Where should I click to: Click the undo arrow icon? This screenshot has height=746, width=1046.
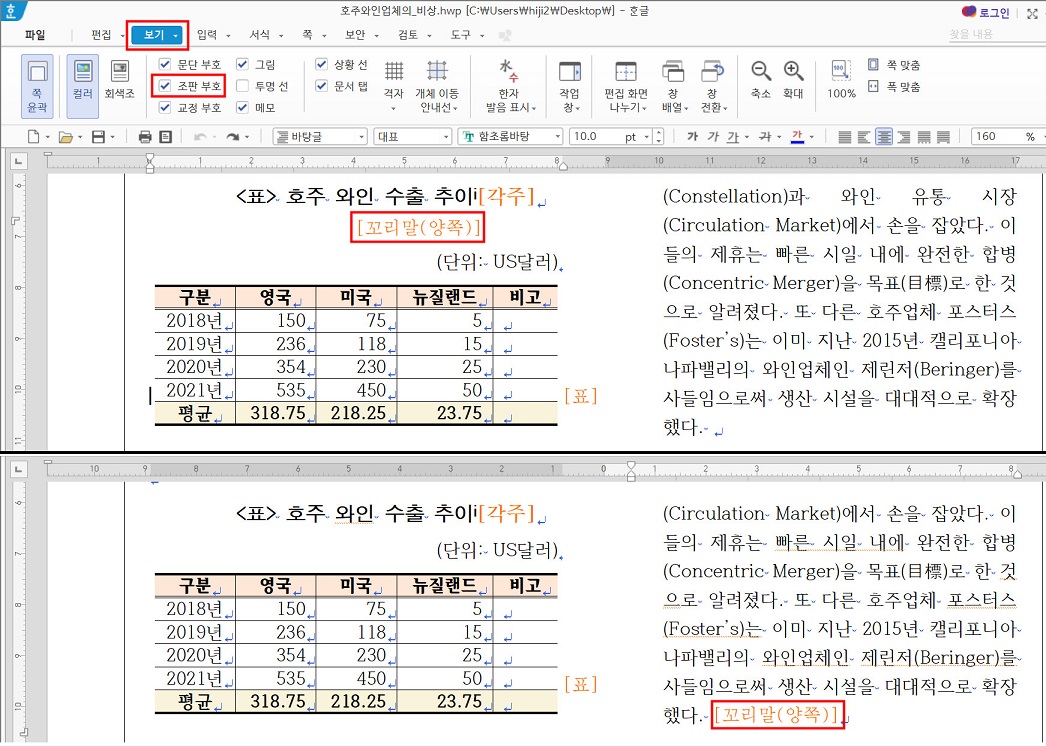(x=199, y=137)
